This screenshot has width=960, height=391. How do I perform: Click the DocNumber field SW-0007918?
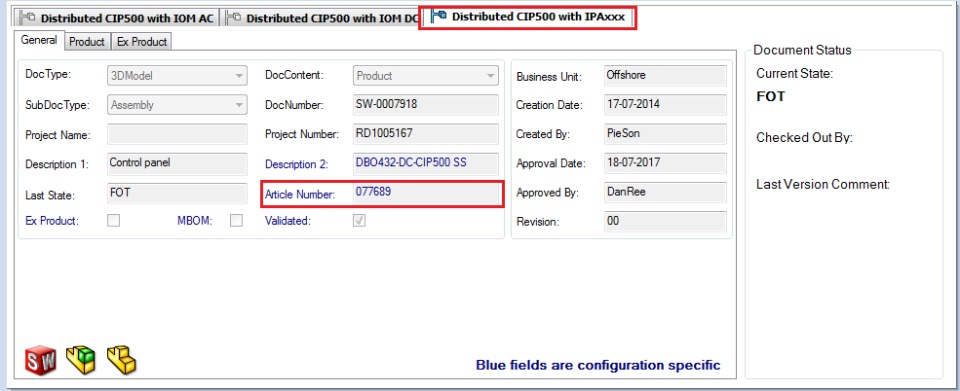[x=426, y=105]
